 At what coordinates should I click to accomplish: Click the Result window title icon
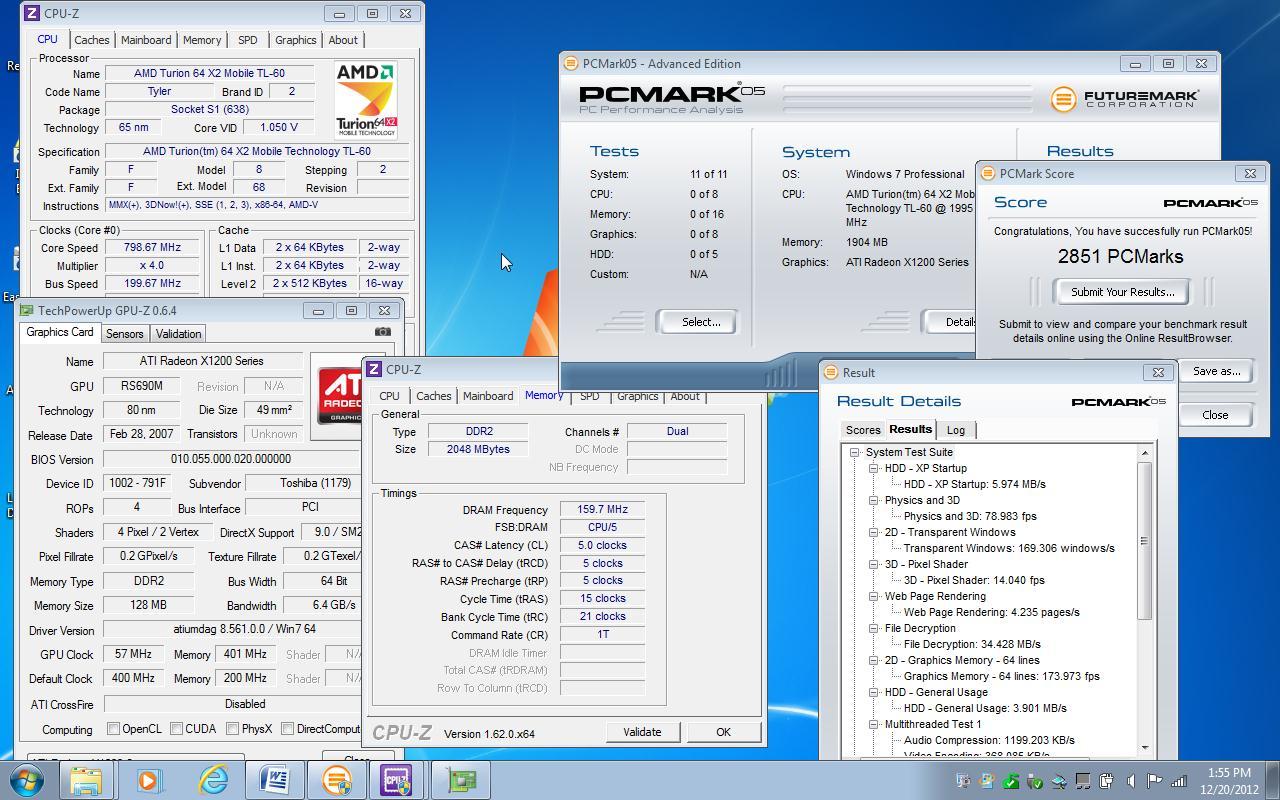(x=831, y=372)
